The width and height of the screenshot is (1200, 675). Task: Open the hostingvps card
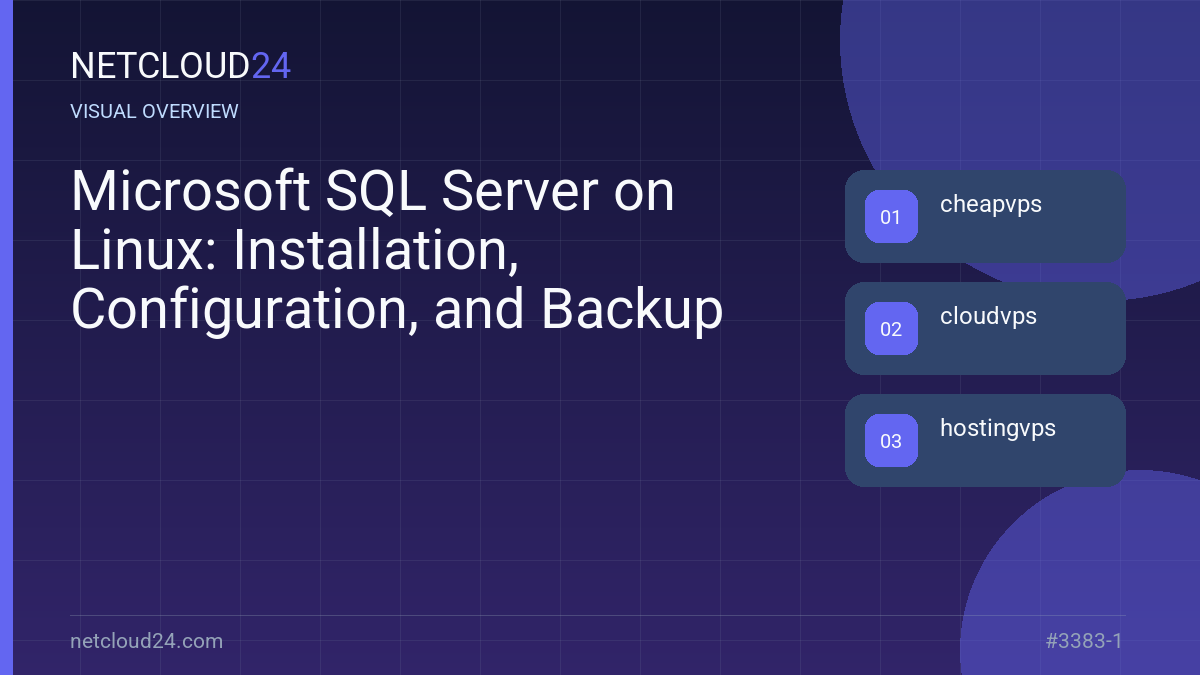985,440
